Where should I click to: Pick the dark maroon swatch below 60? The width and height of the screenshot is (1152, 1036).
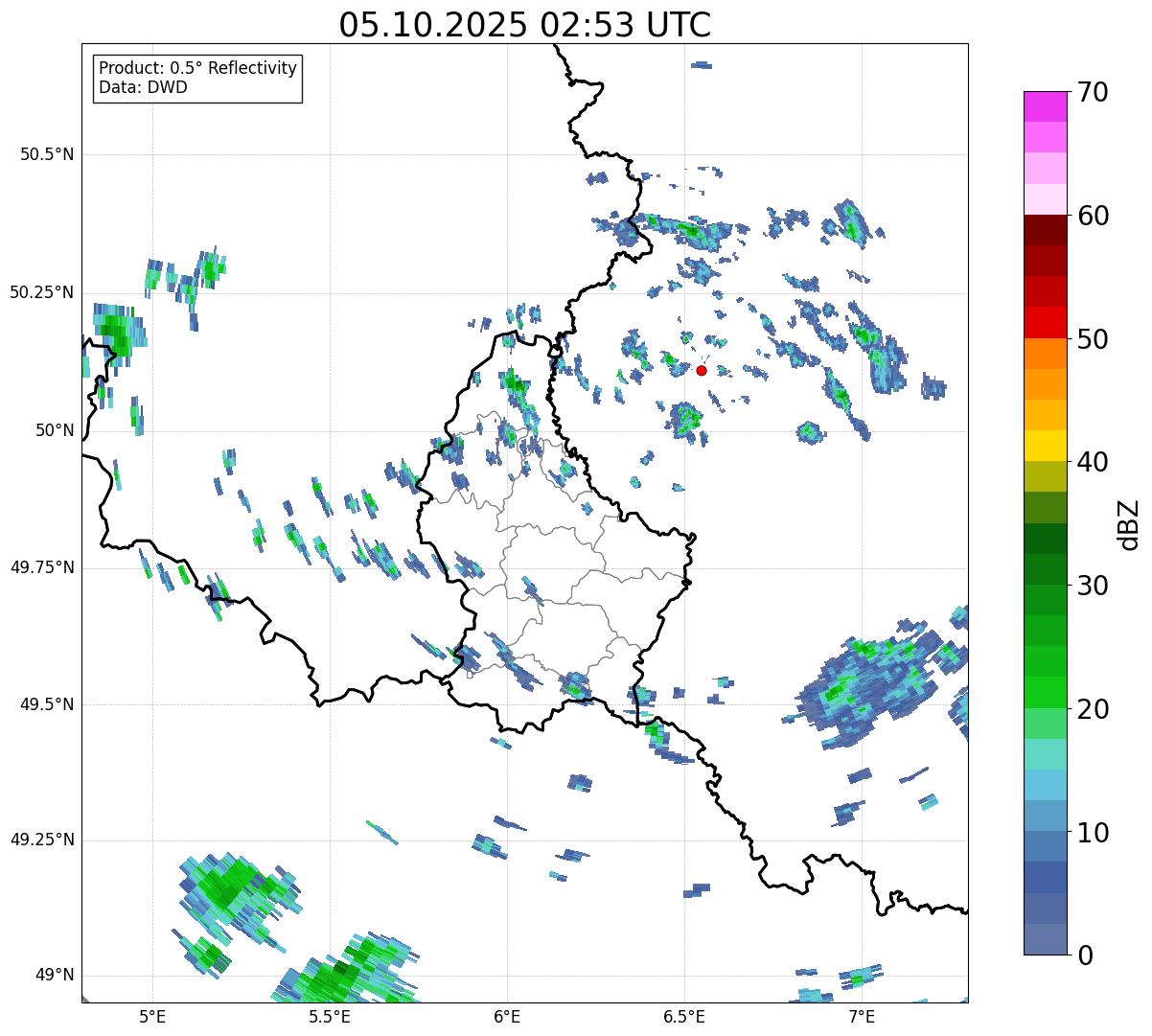[1045, 230]
